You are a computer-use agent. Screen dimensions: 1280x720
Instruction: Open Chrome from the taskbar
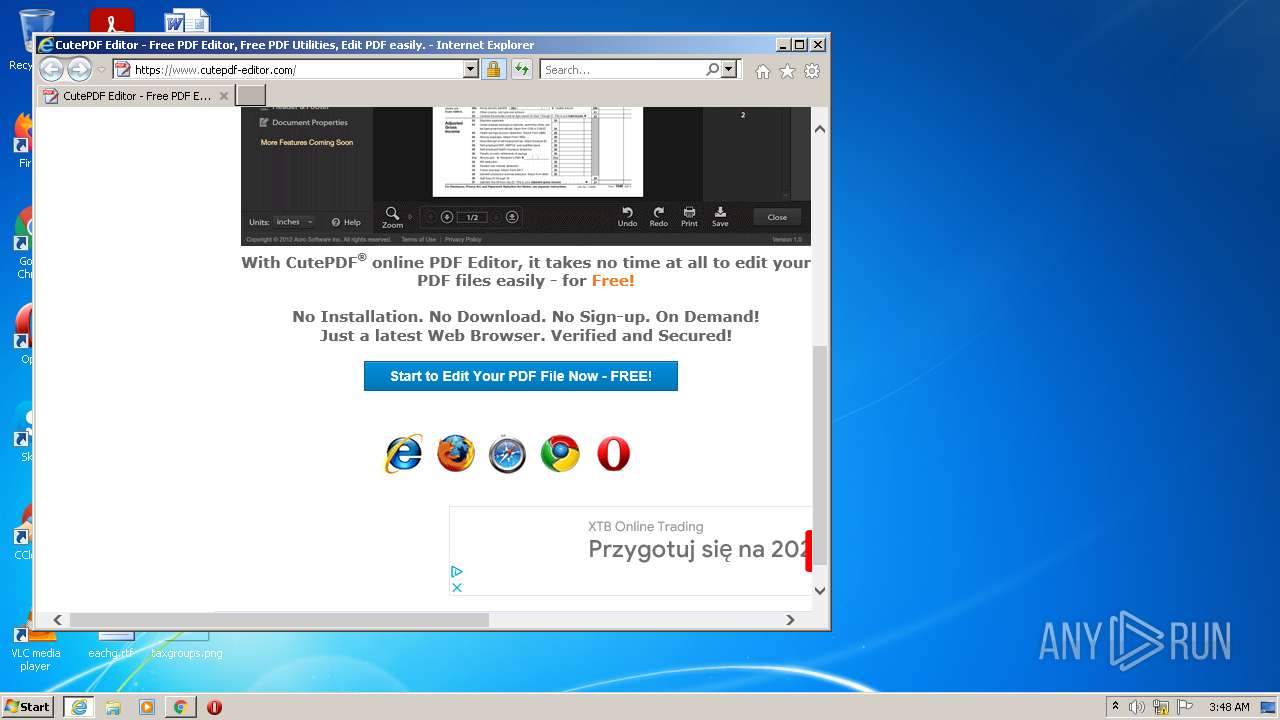(x=180, y=707)
